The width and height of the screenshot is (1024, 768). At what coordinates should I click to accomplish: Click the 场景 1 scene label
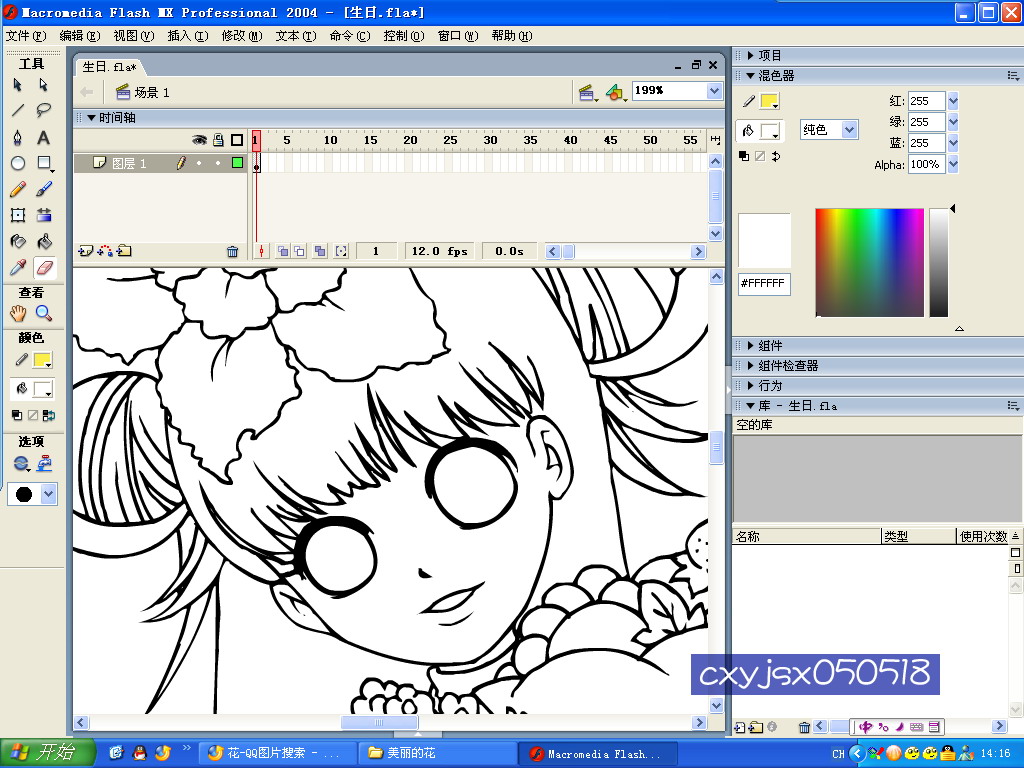tap(152, 93)
